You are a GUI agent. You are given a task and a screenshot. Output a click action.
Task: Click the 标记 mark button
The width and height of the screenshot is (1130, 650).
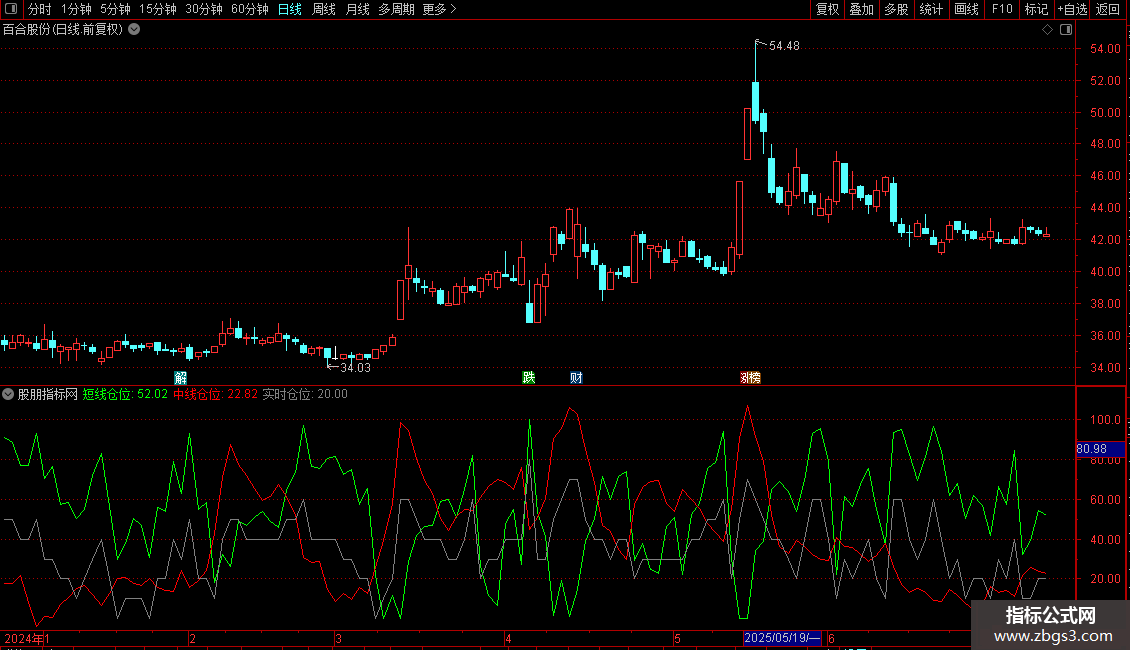pos(1036,9)
